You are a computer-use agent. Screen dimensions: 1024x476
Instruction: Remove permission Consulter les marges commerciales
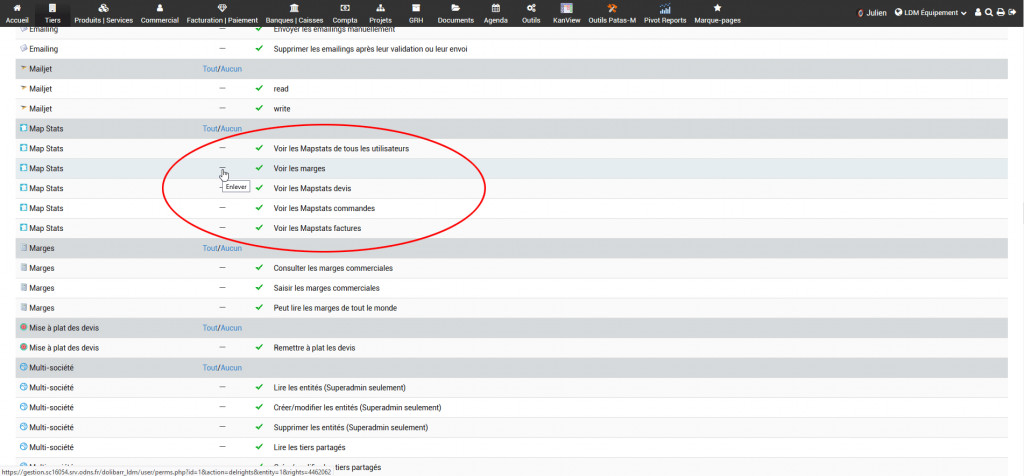coord(223,268)
